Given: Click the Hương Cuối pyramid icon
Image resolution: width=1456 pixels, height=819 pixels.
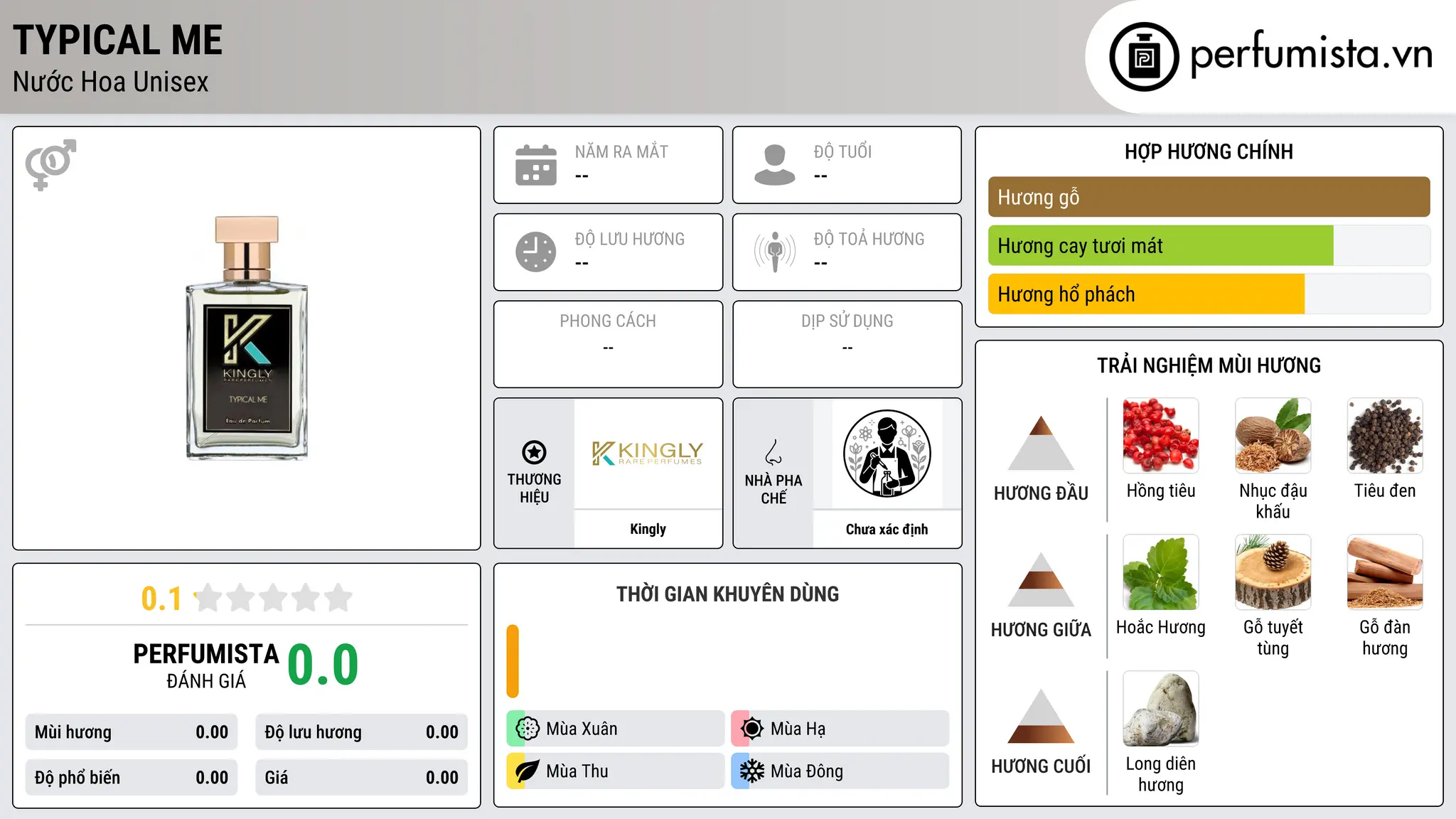Looking at the screenshot, I should 1041,716.
